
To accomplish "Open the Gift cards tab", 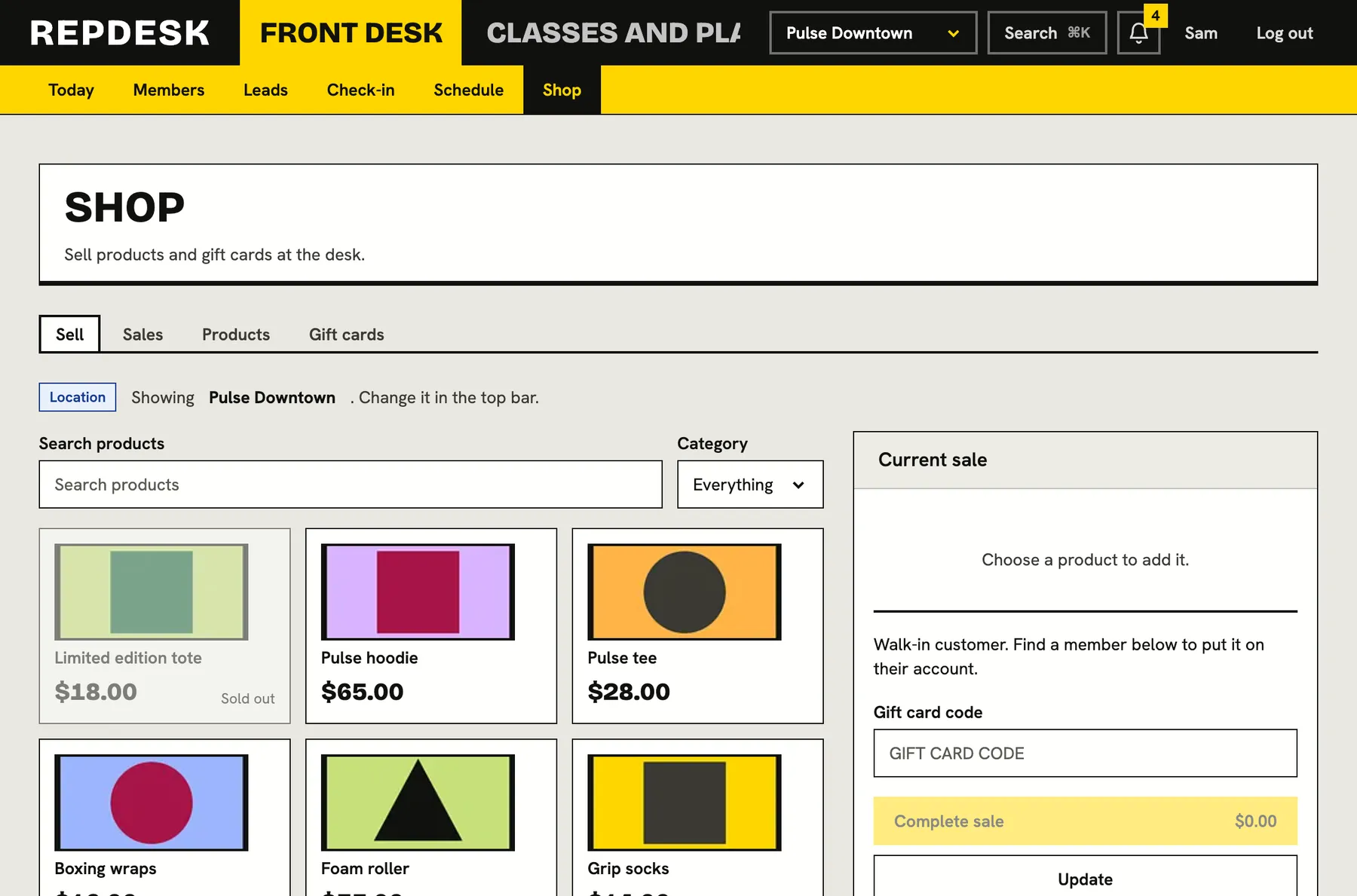I will (347, 334).
